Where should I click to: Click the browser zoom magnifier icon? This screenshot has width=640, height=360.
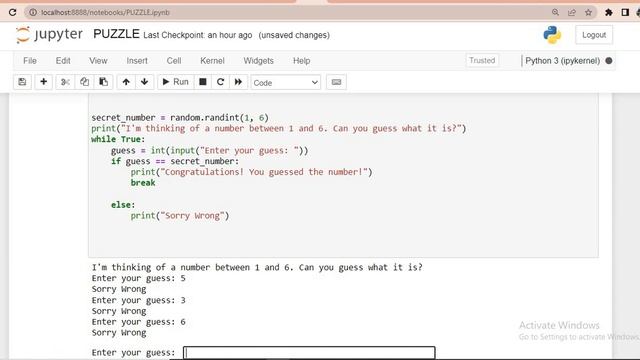coord(555,12)
